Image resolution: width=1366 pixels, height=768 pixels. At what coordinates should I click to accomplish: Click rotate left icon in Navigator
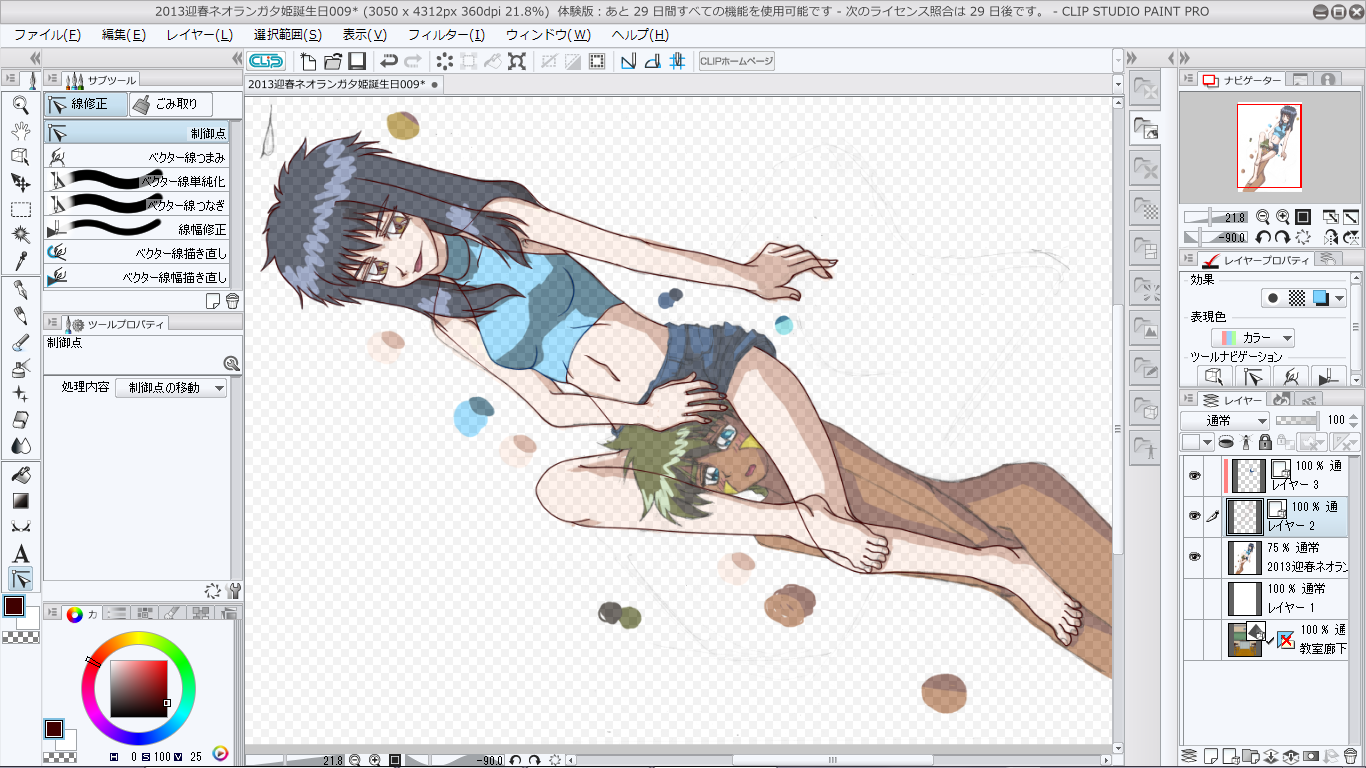tap(1264, 237)
